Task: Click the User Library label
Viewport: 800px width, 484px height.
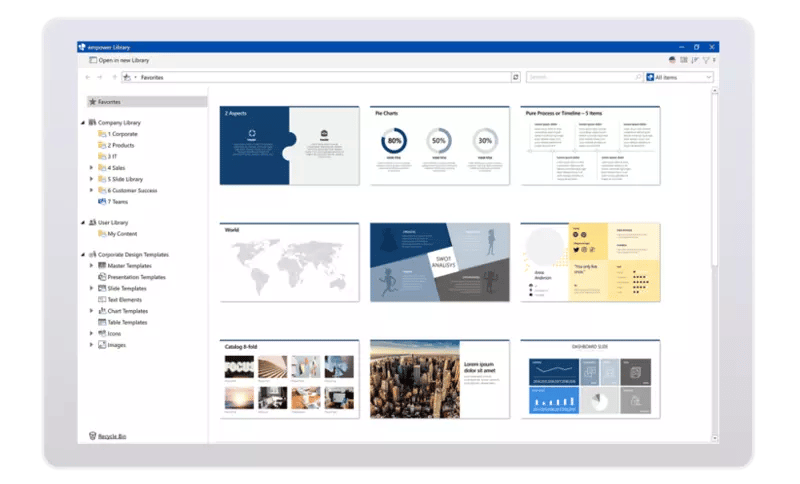Action: [x=113, y=222]
